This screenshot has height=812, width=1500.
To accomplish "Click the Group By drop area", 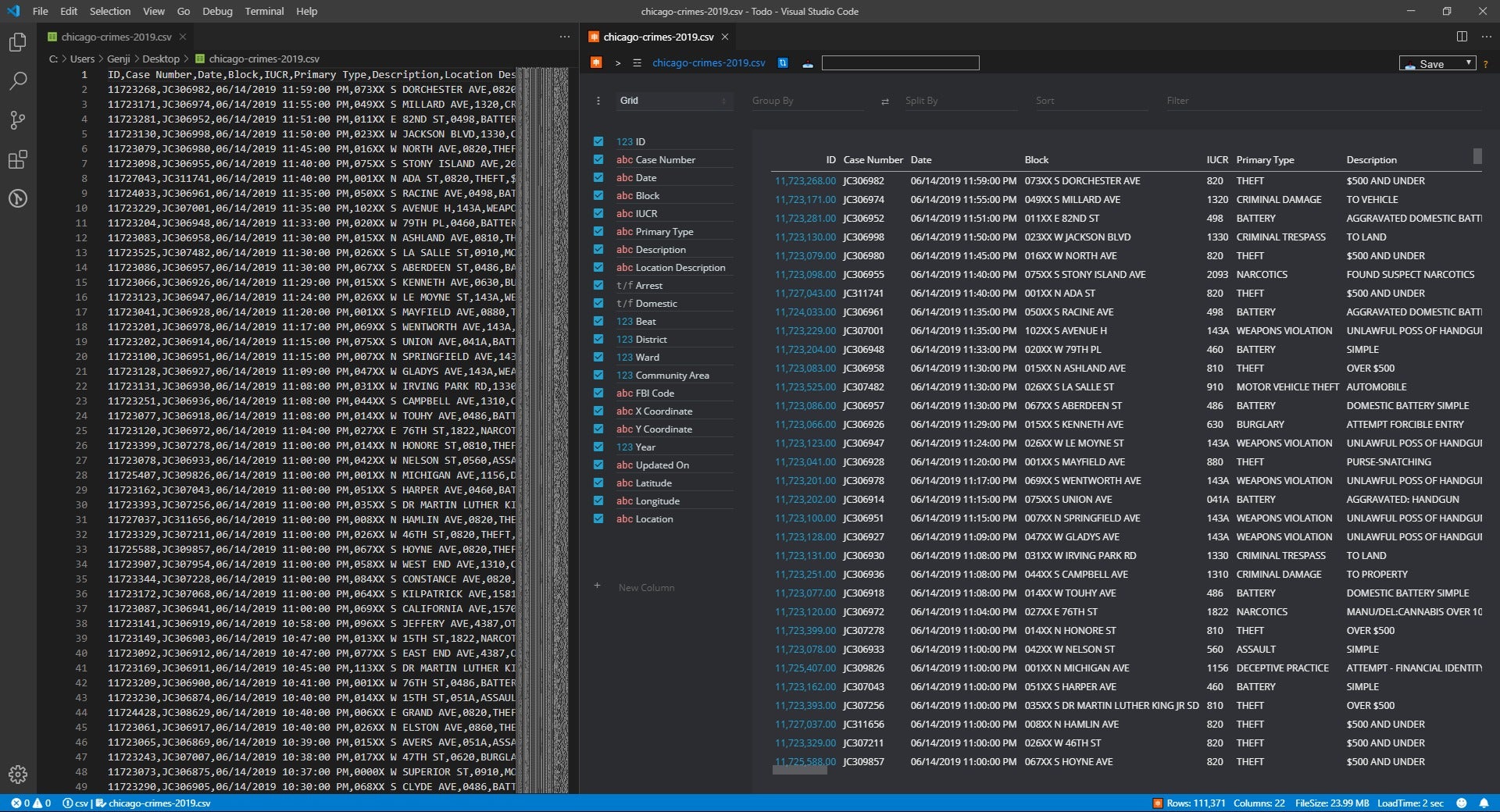I will tap(806, 101).
